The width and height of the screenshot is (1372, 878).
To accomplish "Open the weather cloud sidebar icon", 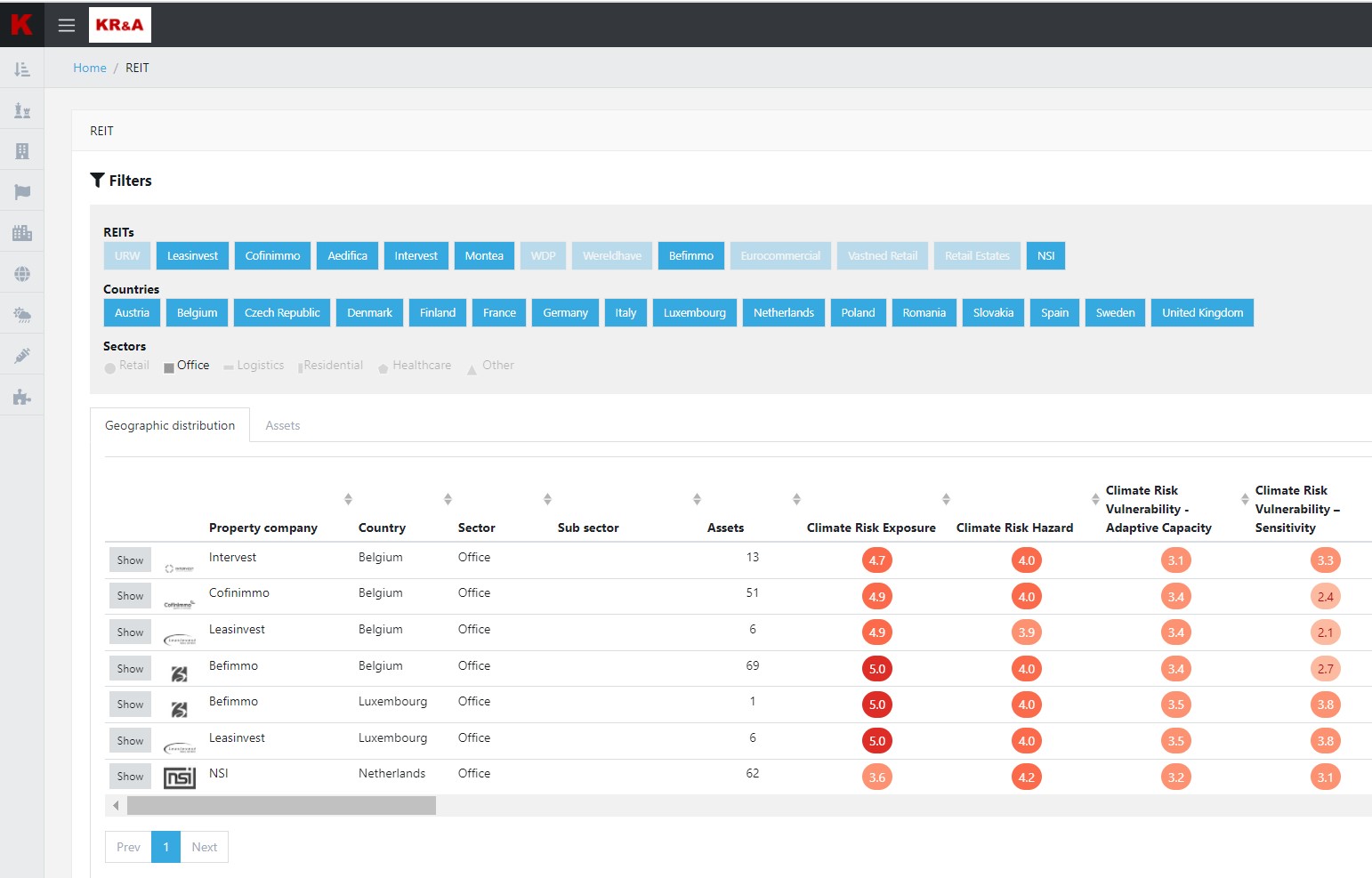I will coord(22,315).
